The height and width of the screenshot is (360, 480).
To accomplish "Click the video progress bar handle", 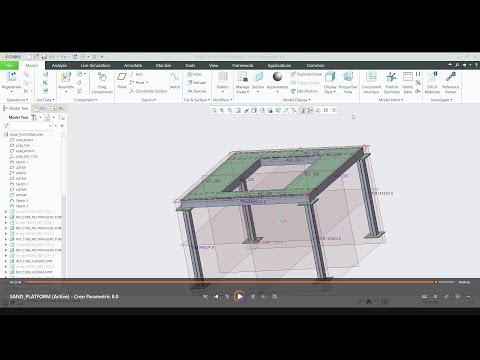I will pos(436,282).
